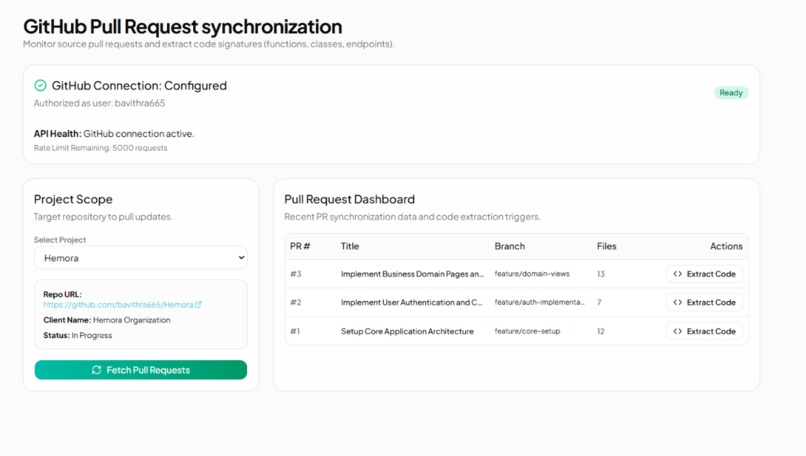The height and width of the screenshot is (456, 806).
Task: Click 'Rate Limit Remaining: 5000 requests' text
Action: point(101,148)
